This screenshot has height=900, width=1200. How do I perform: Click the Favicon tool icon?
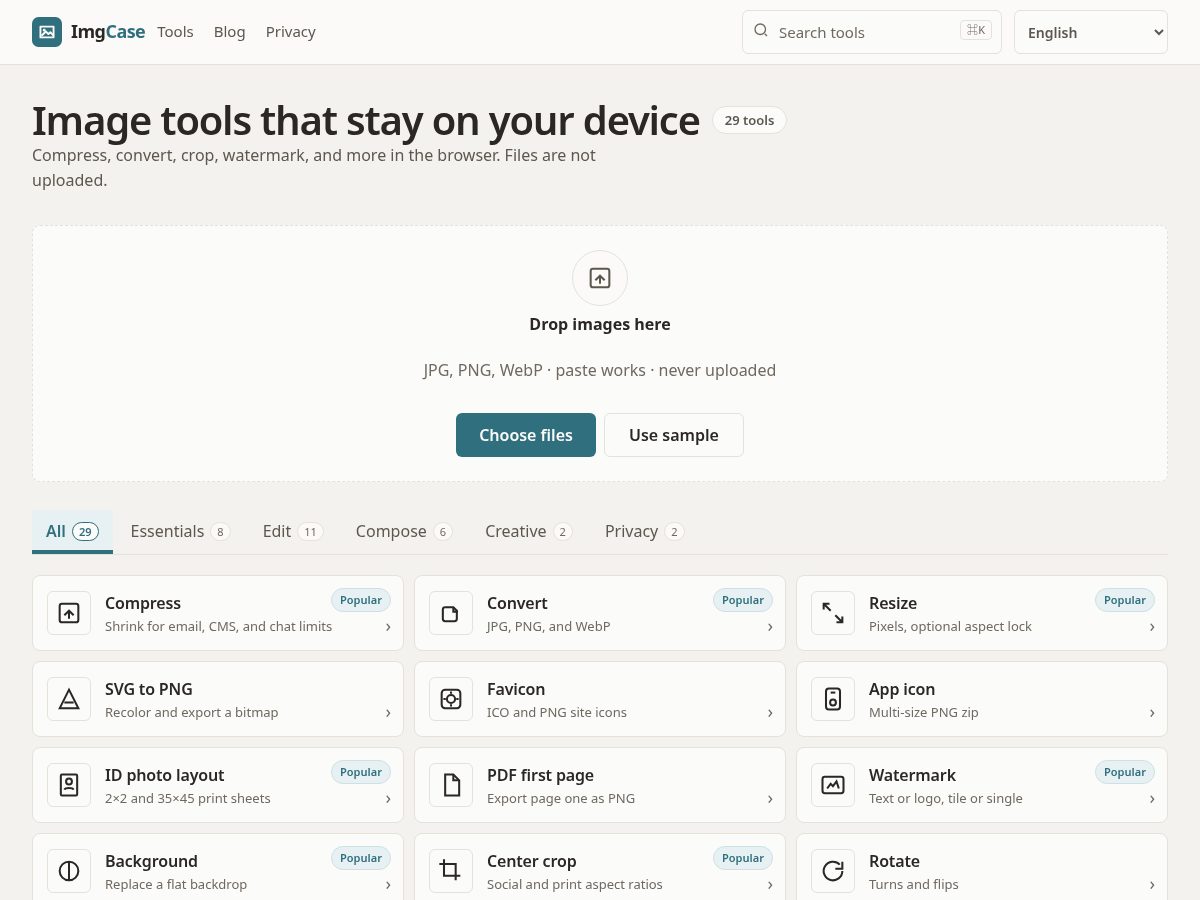[451, 699]
